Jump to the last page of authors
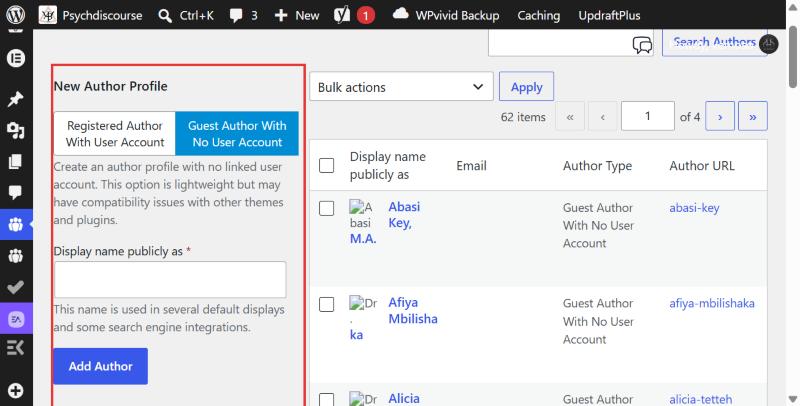The height and width of the screenshot is (406, 800). tap(753, 116)
